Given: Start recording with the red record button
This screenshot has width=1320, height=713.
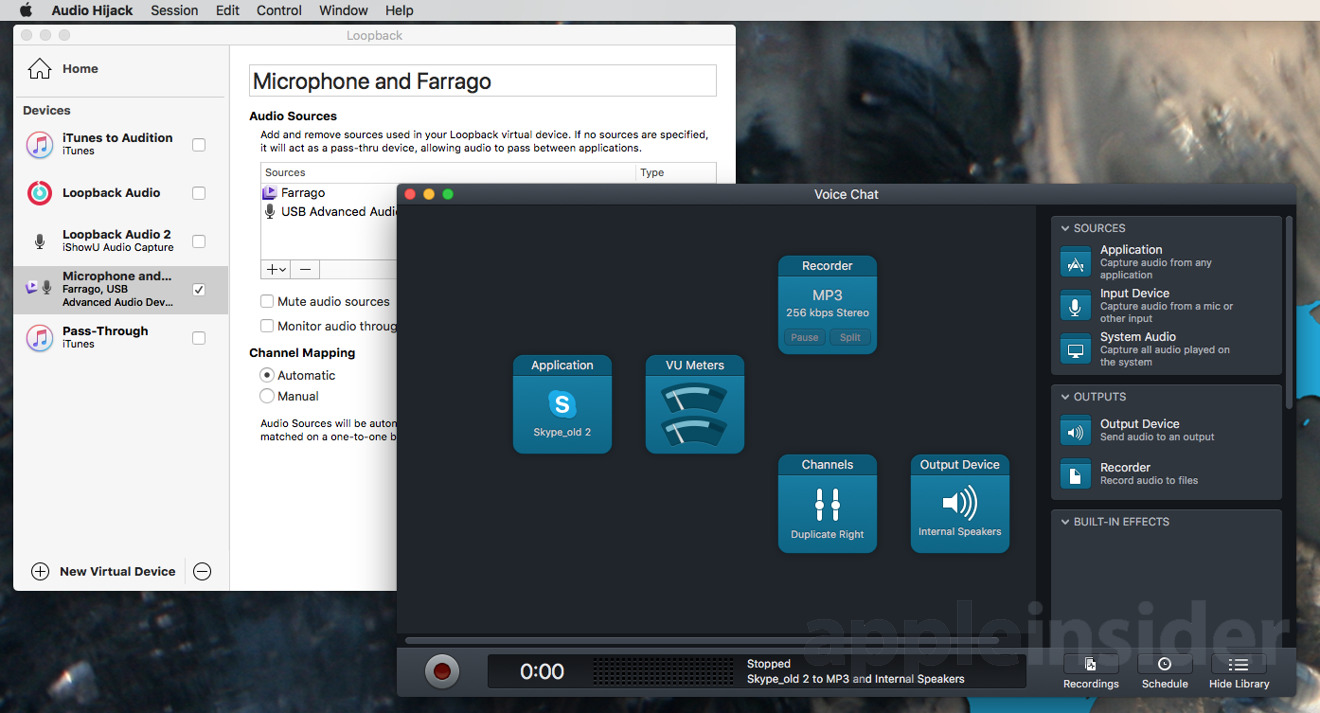Looking at the screenshot, I should click(x=442, y=671).
